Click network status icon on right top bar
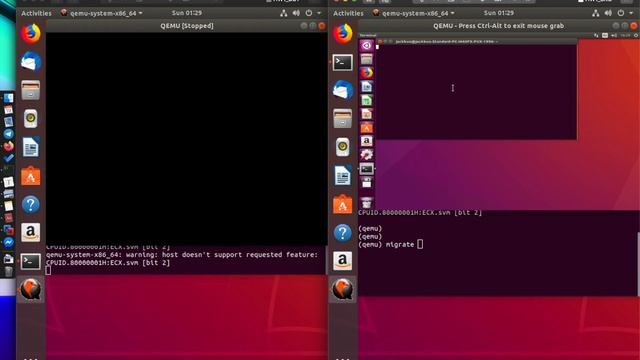Screen dimensions: 640x360 pyautogui.click(x=596, y=13)
